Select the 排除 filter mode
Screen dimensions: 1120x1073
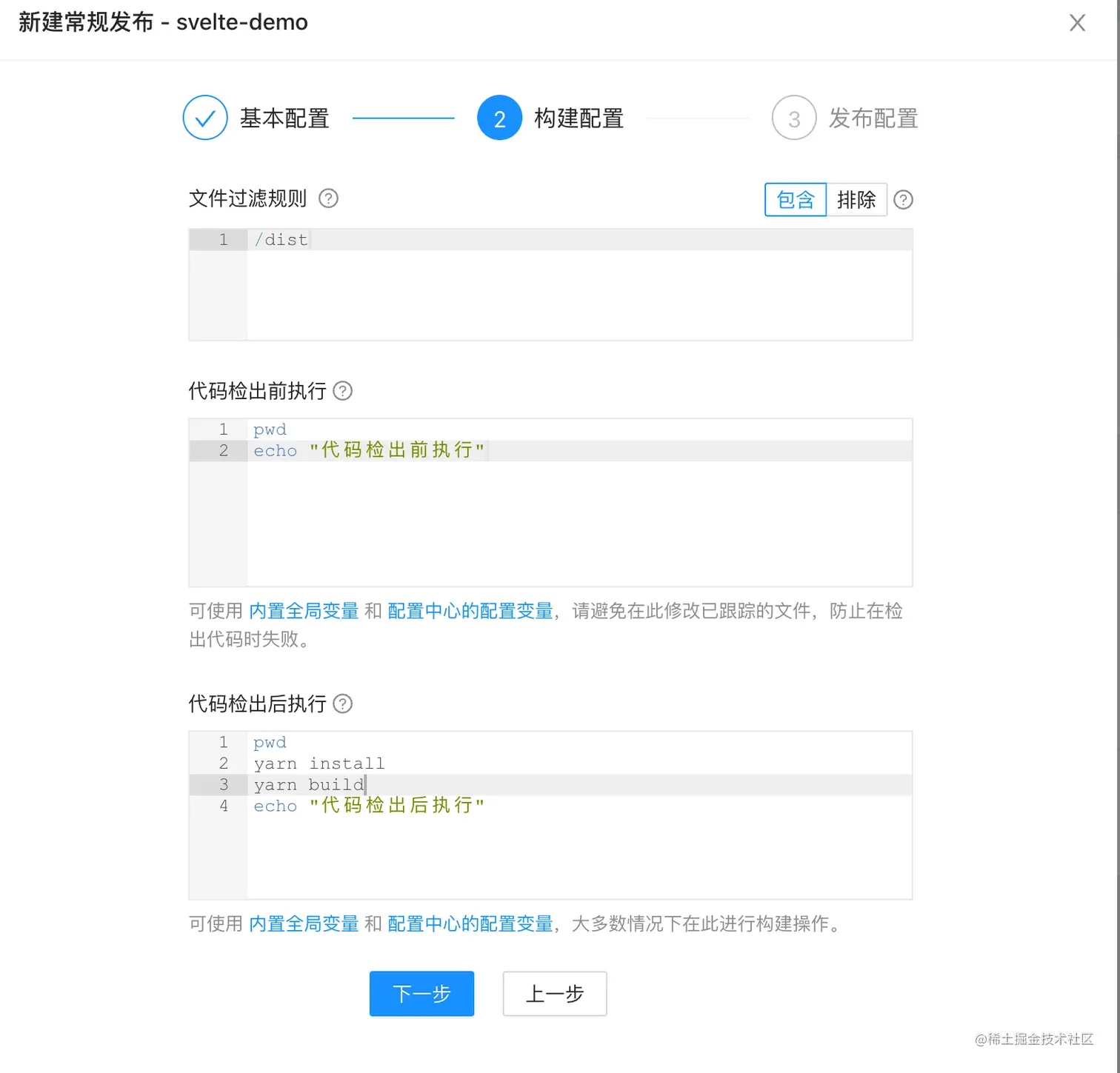[x=856, y=200]
